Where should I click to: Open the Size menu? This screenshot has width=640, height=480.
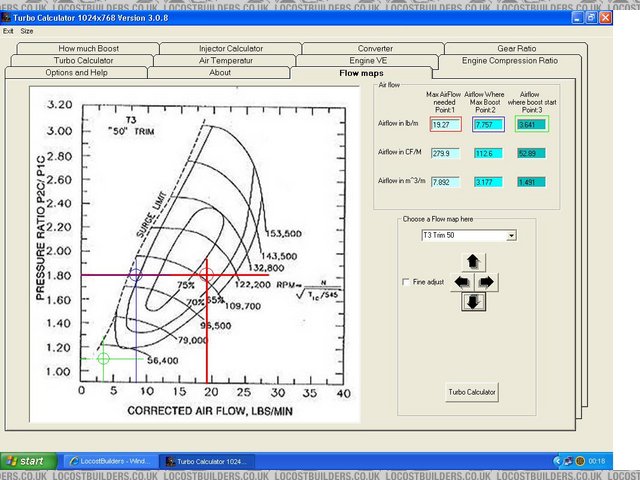point(27,31)
